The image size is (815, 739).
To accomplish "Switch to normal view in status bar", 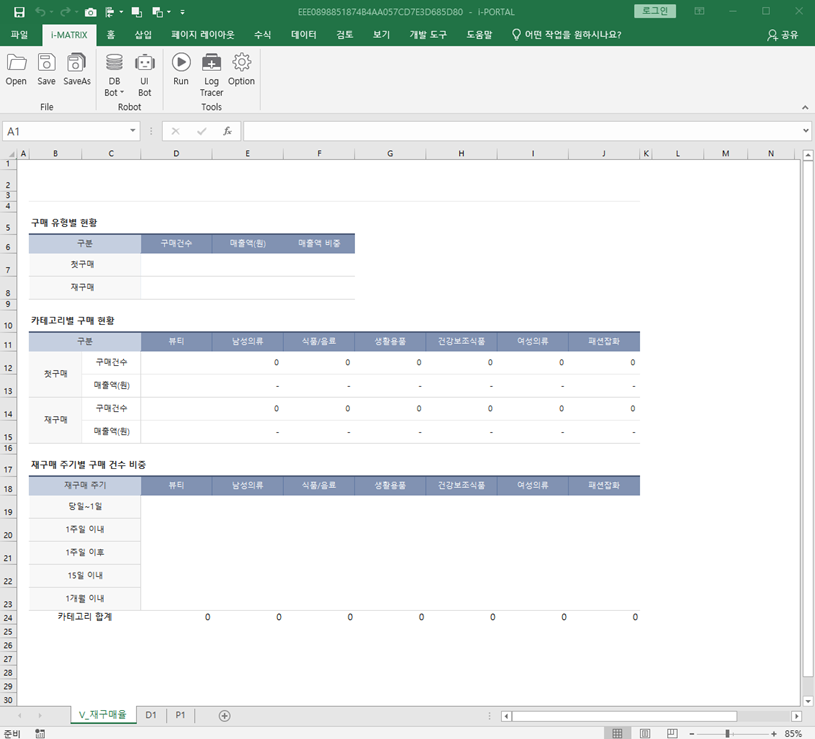I will [x=617, y=733].
